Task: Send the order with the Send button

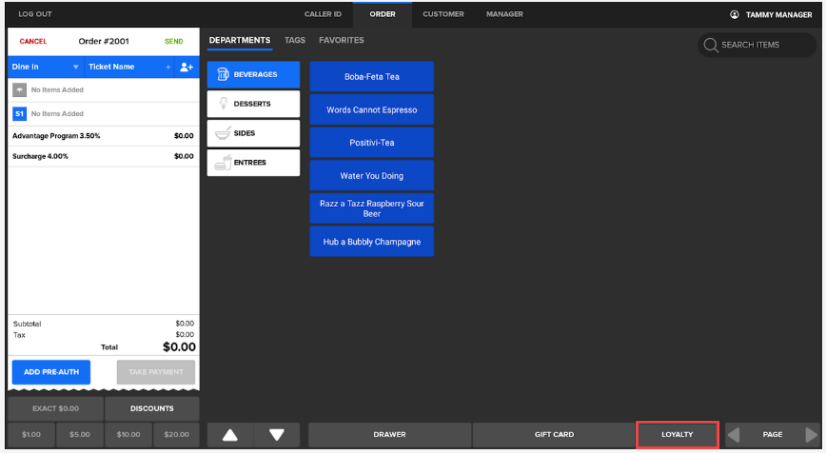Action: (174, 42)
